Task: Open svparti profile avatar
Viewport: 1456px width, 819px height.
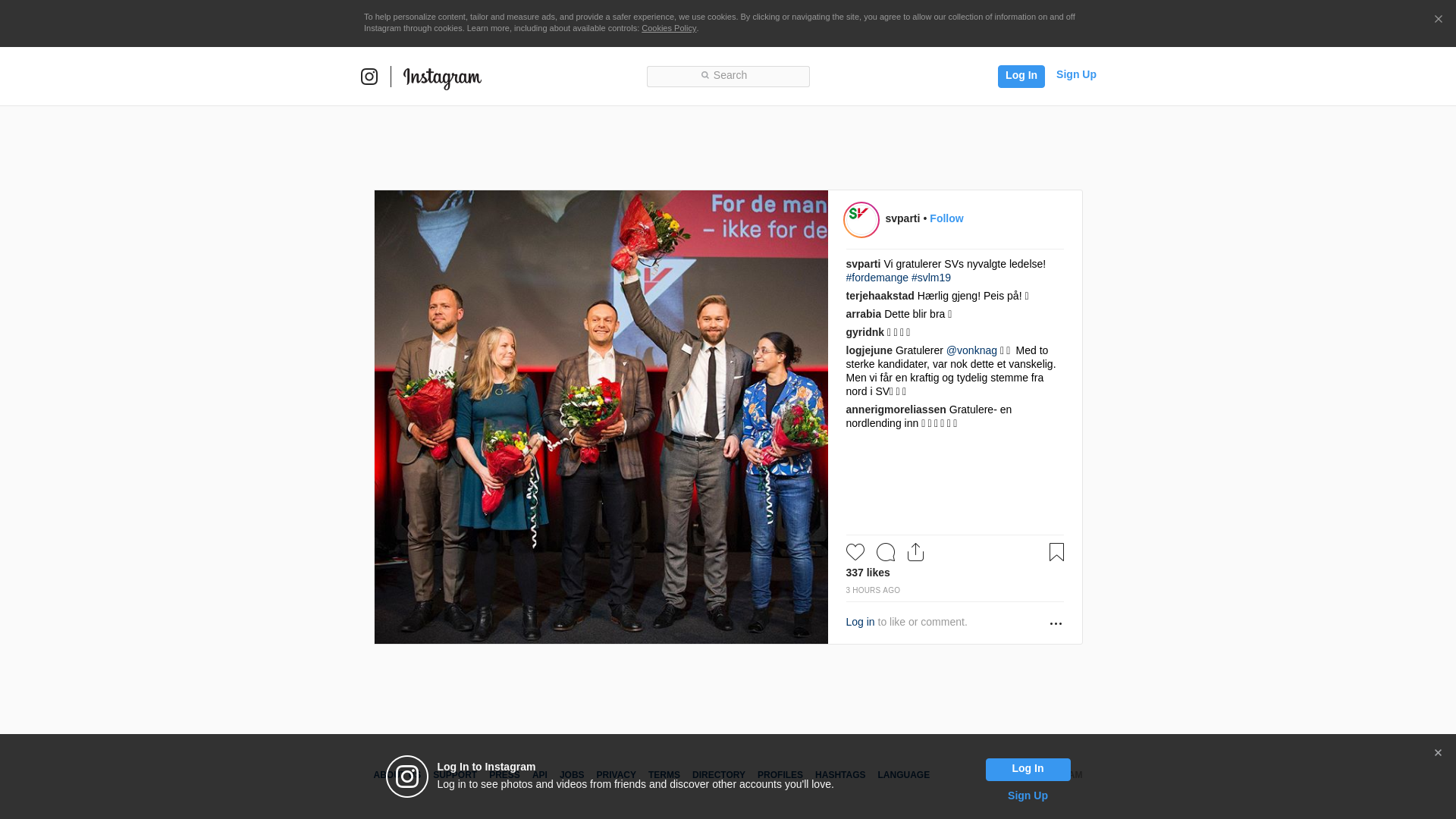Action: point(861,220)
